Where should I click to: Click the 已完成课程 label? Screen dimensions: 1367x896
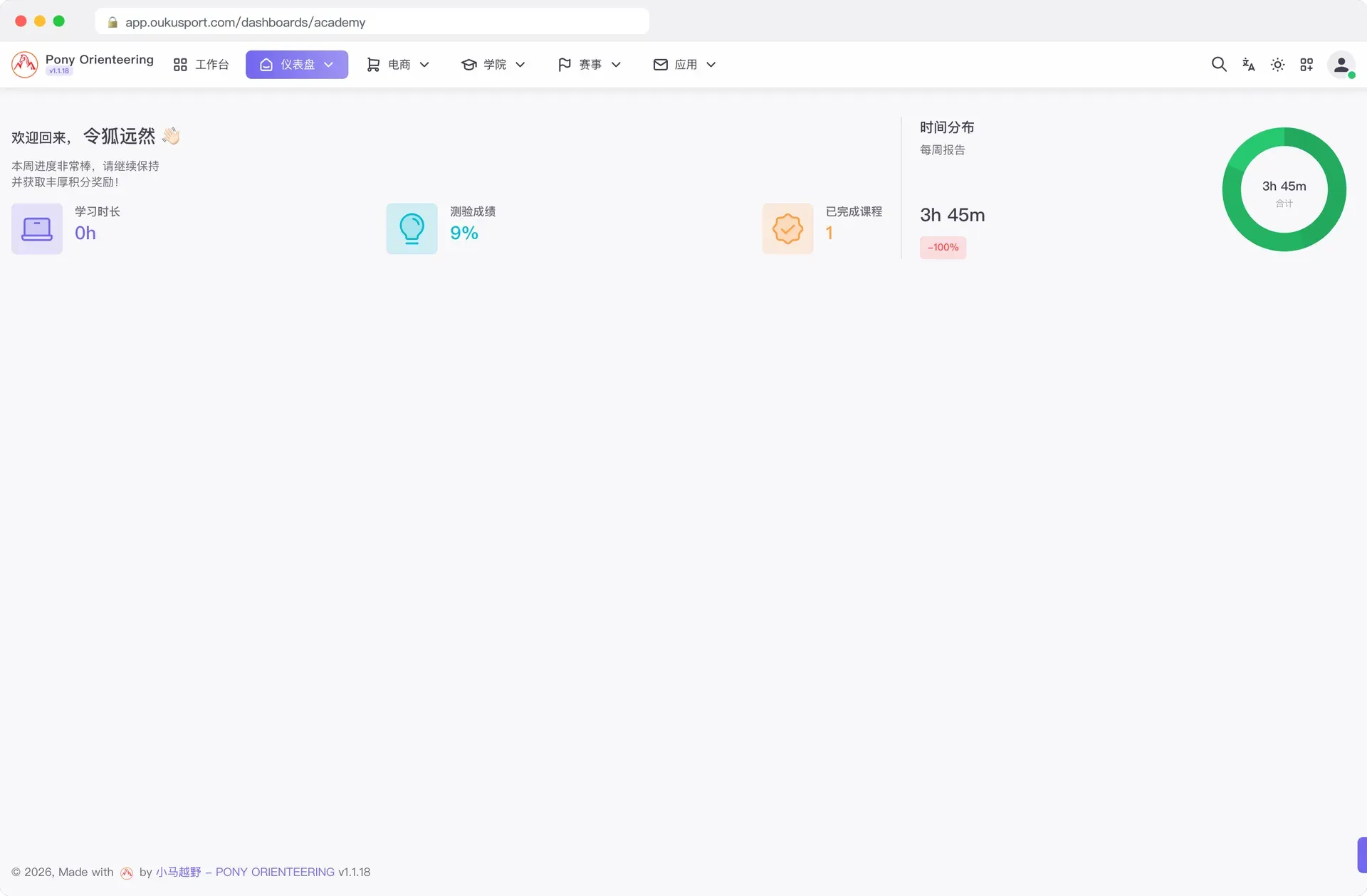point(854,211)
